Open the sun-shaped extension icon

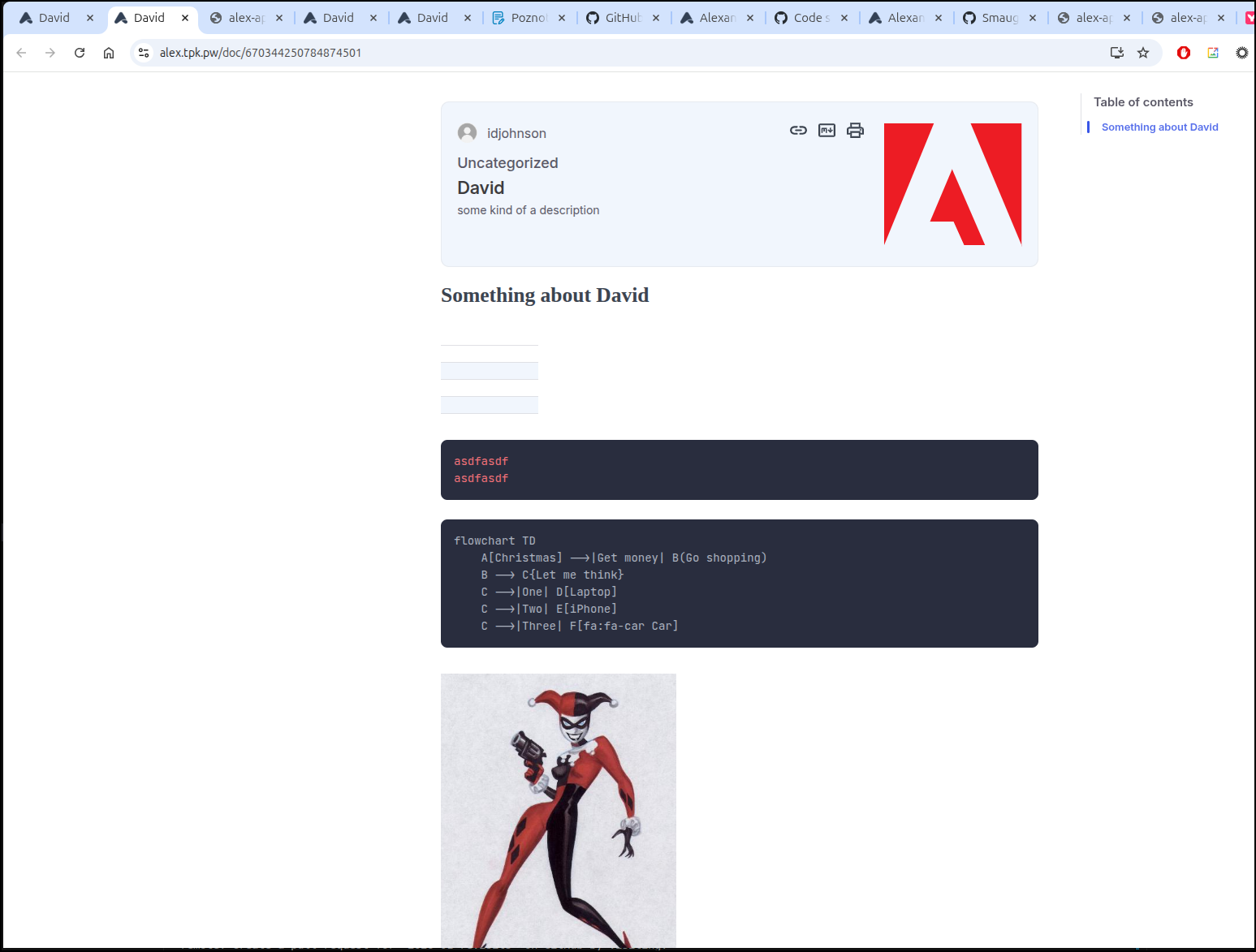pyautogui.click(x=1241, y=53)
